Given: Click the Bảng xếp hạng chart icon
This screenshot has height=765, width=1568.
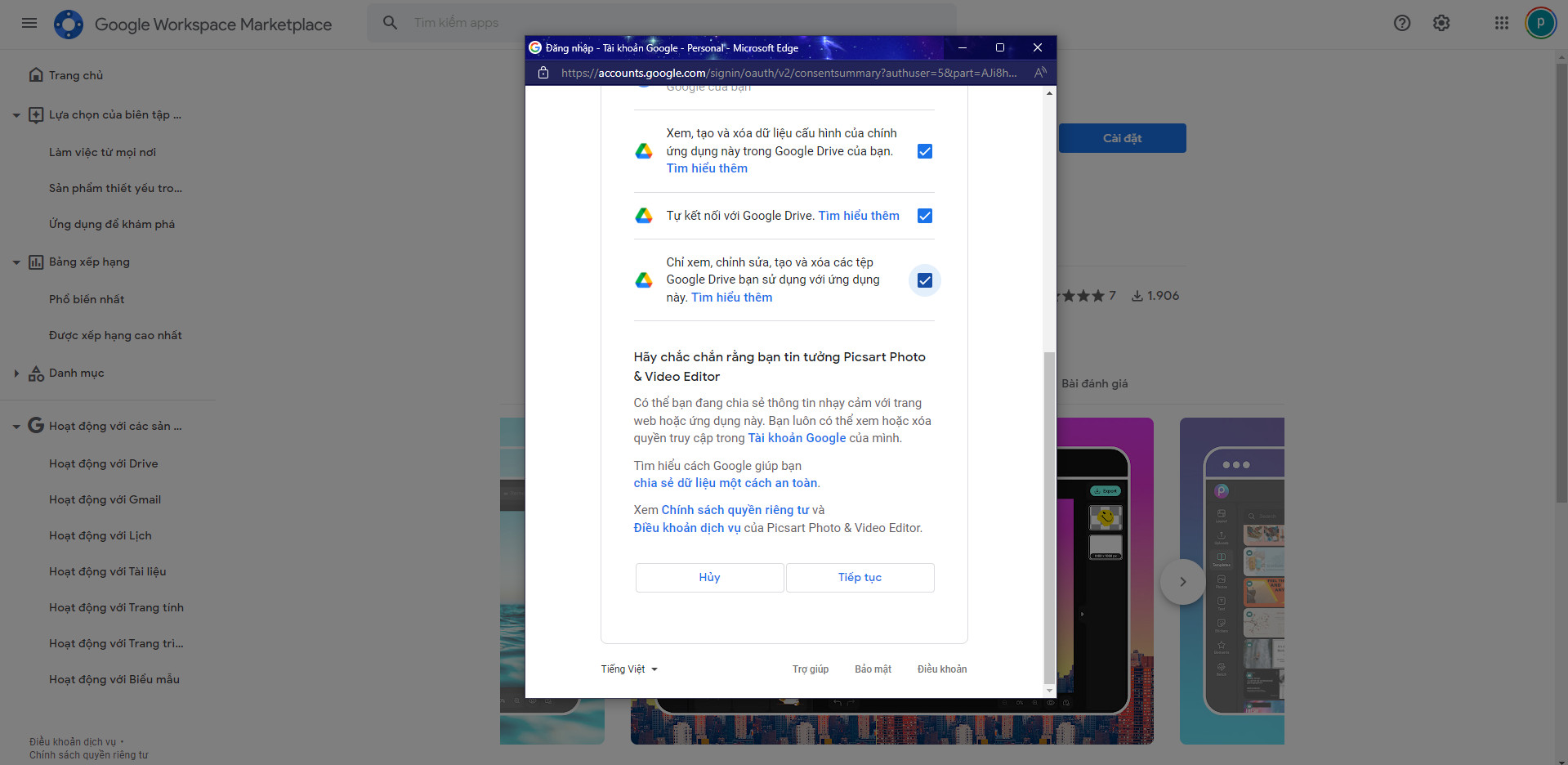Looking at the screenshot, I should (36, 262).
